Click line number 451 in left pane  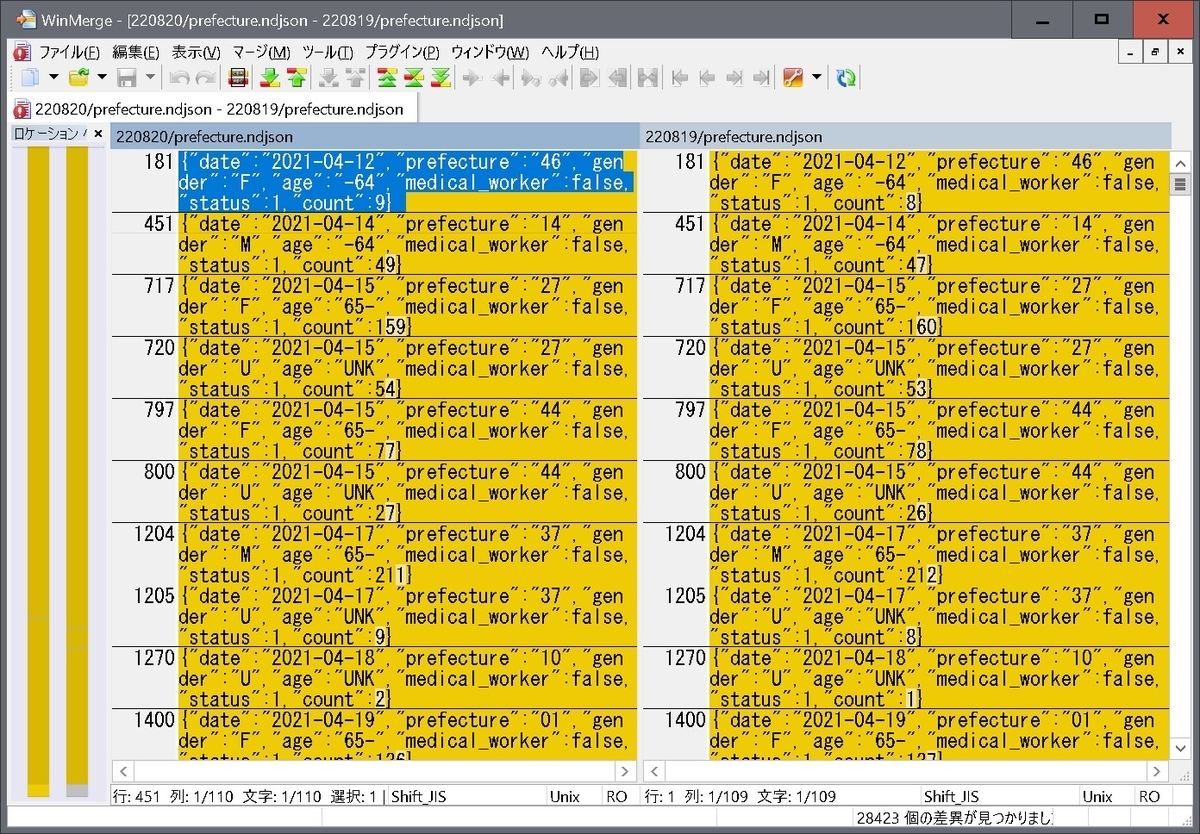[159, 223]
